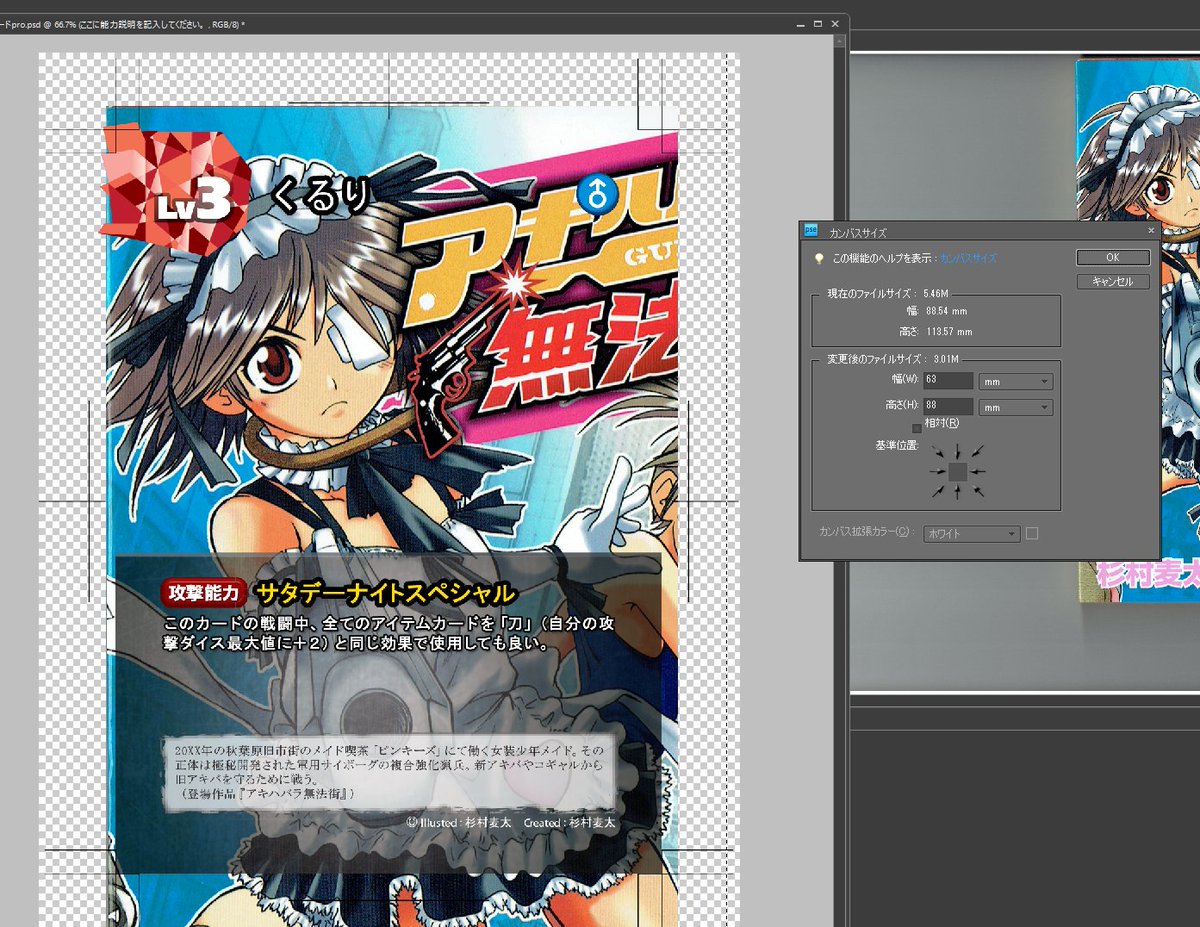Viewport: 1200px width, 927px height.
Task: Open the width unit mm dropdown
Action: click(x=1016, y=381)
